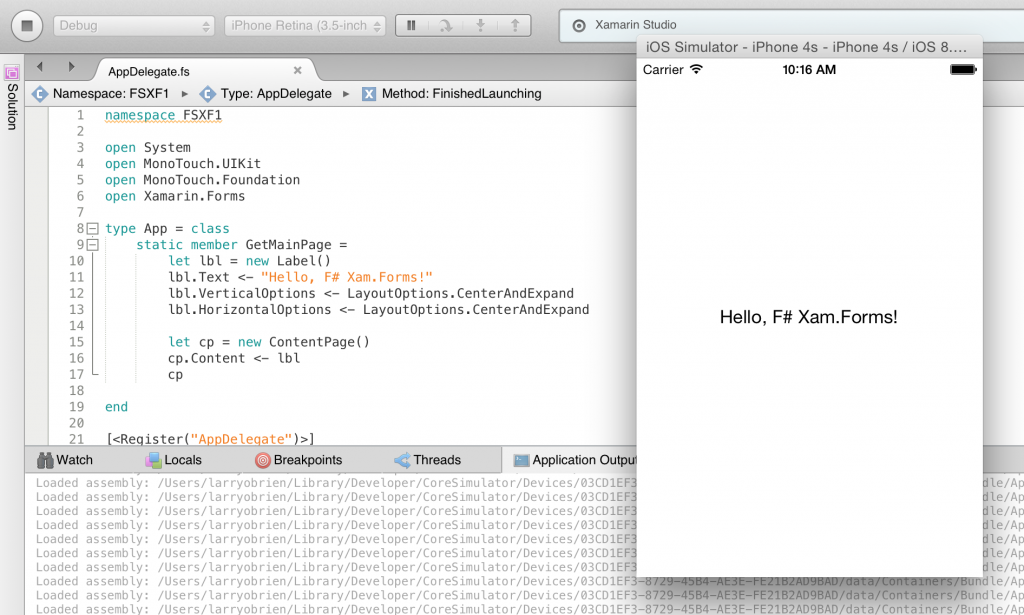Step over the current line
The height and width of the screenshot is (615, 1024).
pos(445,25)
